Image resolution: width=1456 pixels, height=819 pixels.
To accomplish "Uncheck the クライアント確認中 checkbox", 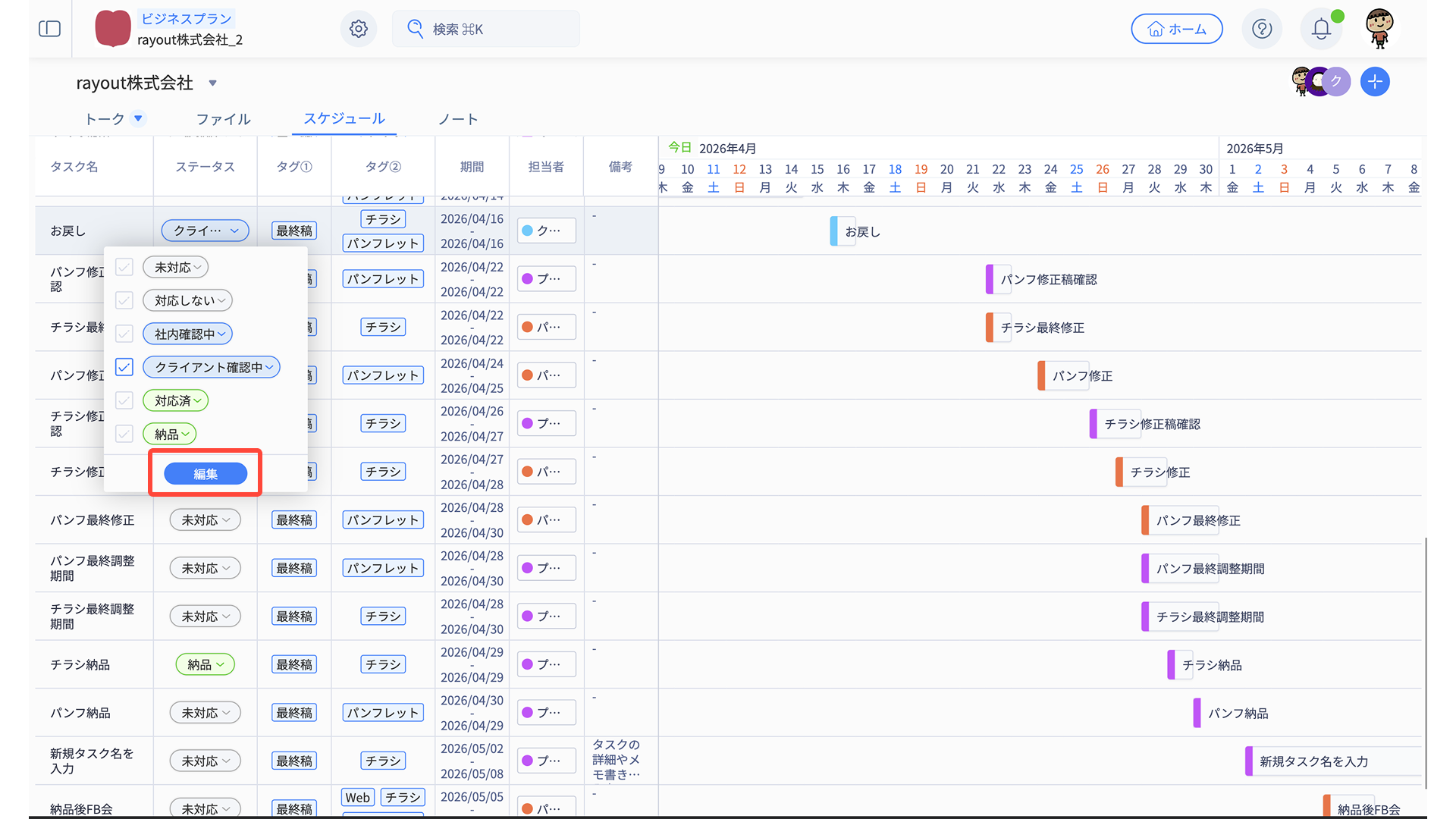I will pyautogui.click(x=124, y=367).
